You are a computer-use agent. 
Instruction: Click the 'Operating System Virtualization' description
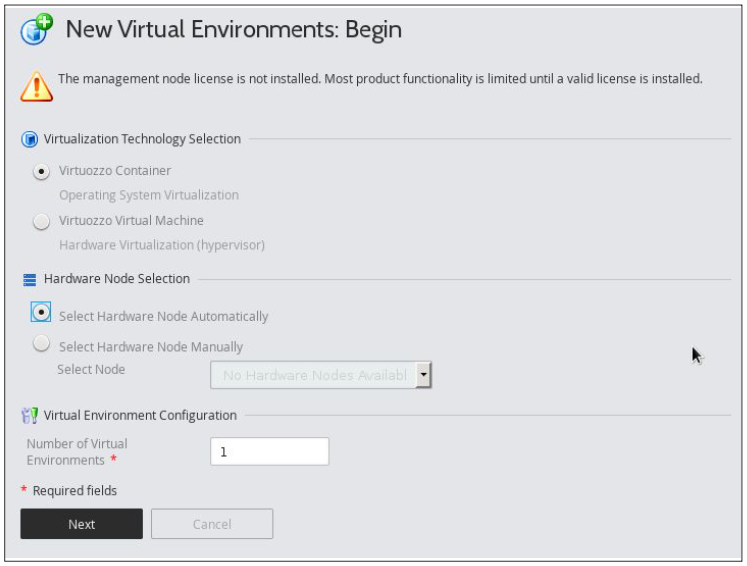[149, 195]
